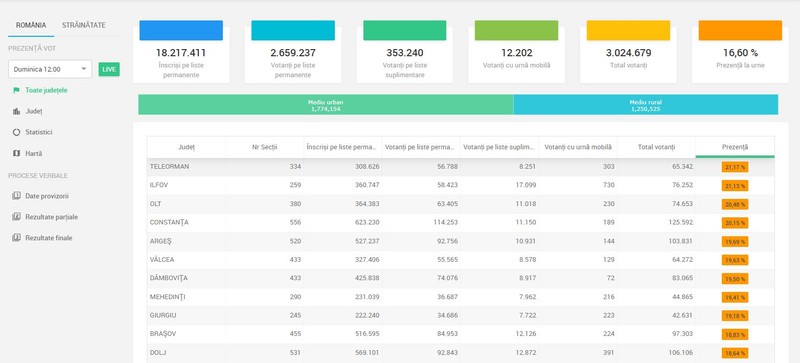The image size is (800, 363).
Task: Open Date provizorii under Procese verbale
Action: (47, 196)
